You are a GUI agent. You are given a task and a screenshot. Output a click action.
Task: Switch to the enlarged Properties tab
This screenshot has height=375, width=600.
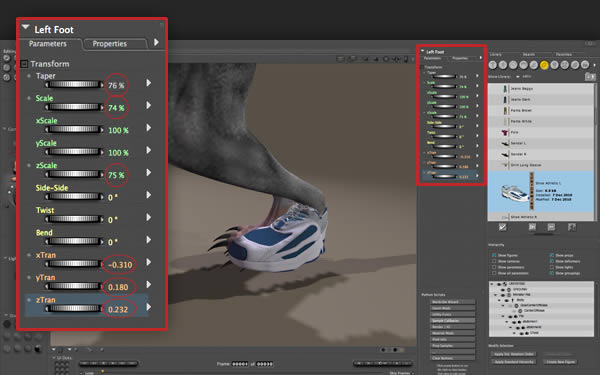tap(109, 44)
